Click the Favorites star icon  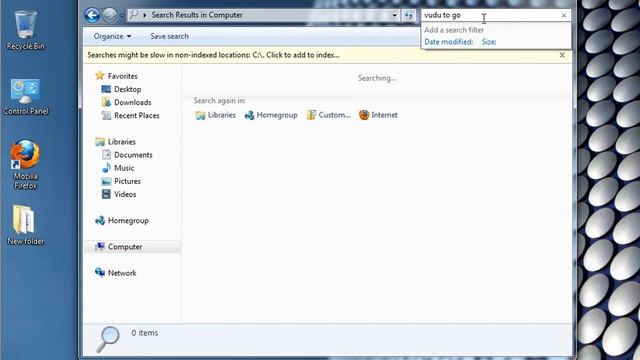[100, 76]
